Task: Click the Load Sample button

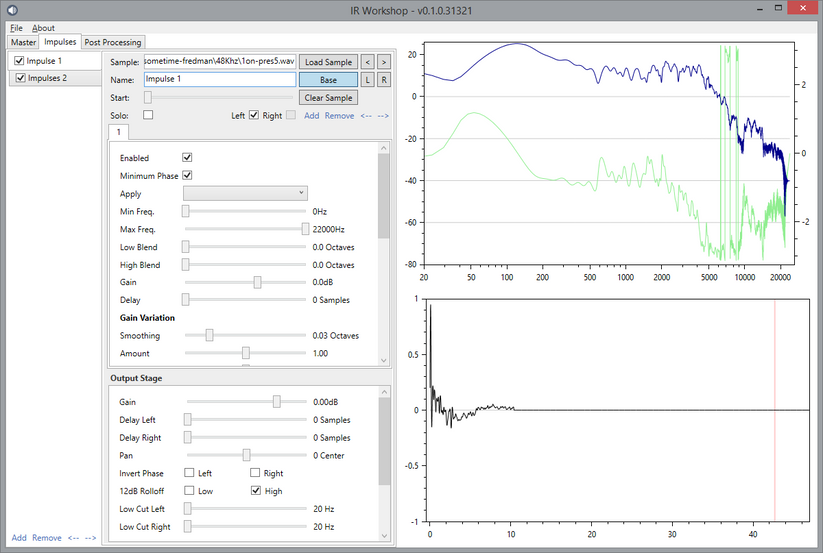Action: pyautogui.click(x=329, y=62)
